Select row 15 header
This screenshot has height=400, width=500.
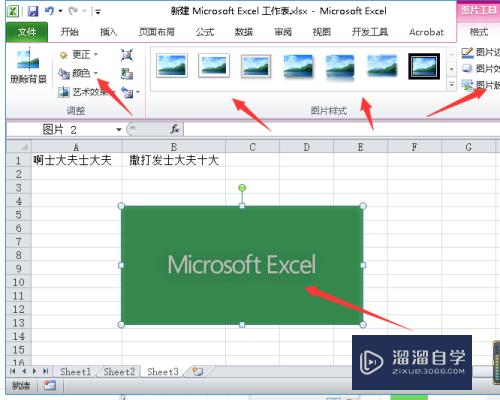click(x=19, y=350)
